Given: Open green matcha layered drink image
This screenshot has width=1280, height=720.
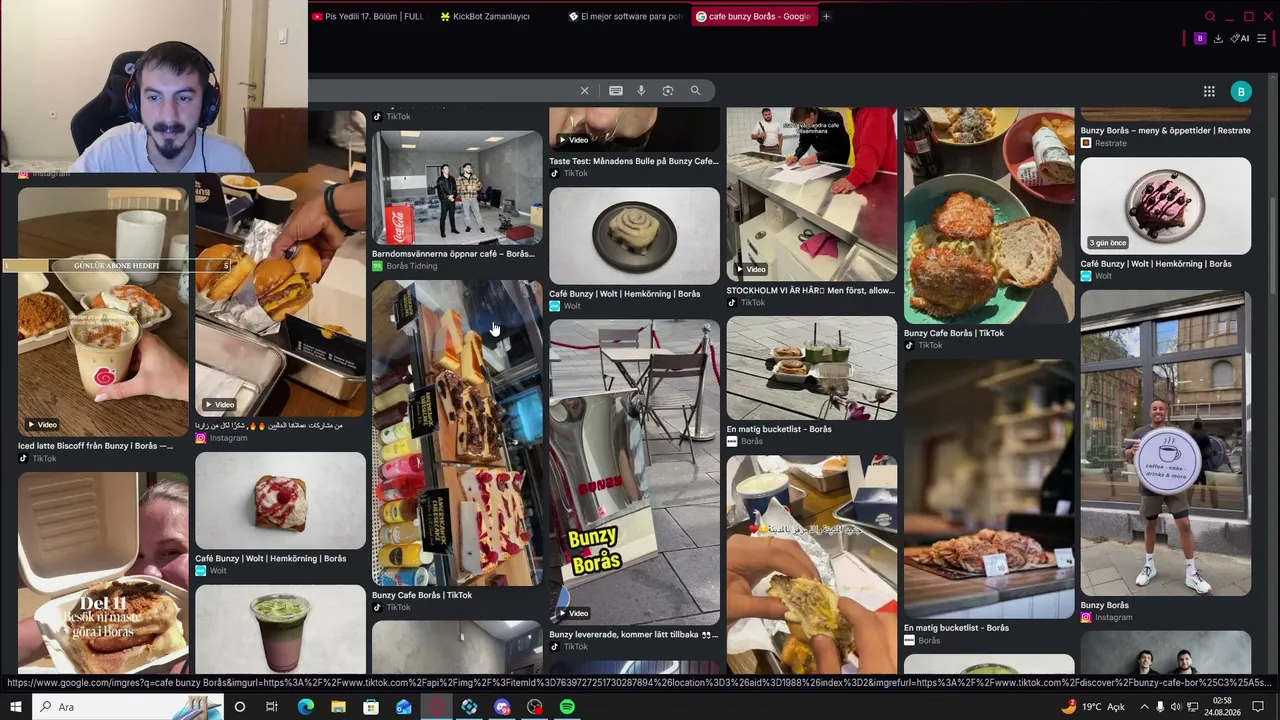Looking at the screenshot, I should coord(280,629).
